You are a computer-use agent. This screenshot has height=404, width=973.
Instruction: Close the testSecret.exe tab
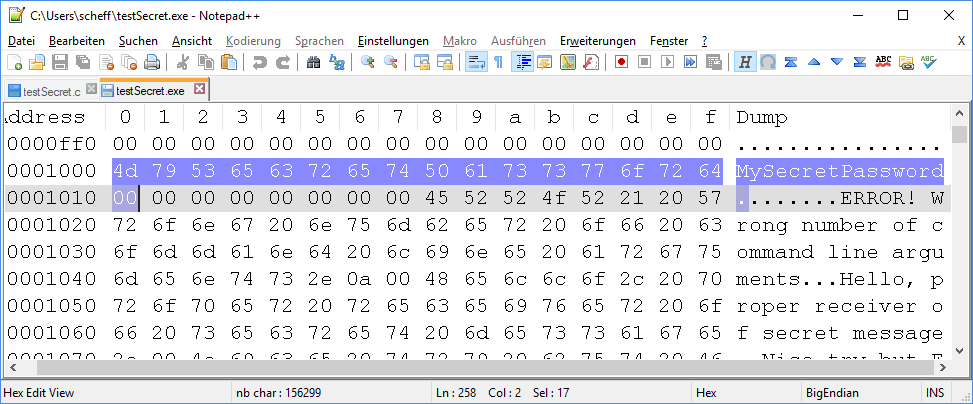coord(199,89)
